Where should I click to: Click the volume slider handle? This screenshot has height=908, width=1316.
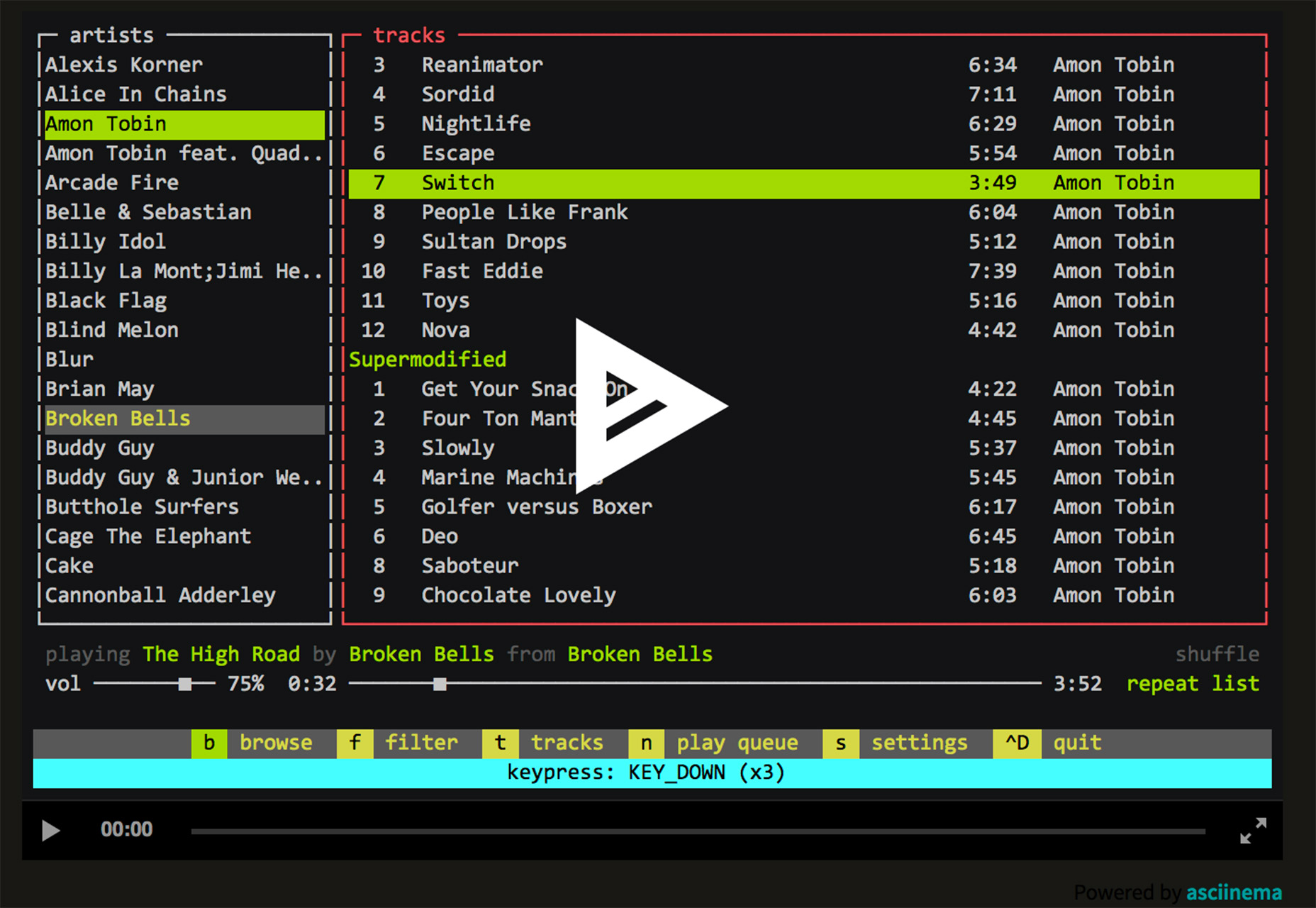click(185, 684)
